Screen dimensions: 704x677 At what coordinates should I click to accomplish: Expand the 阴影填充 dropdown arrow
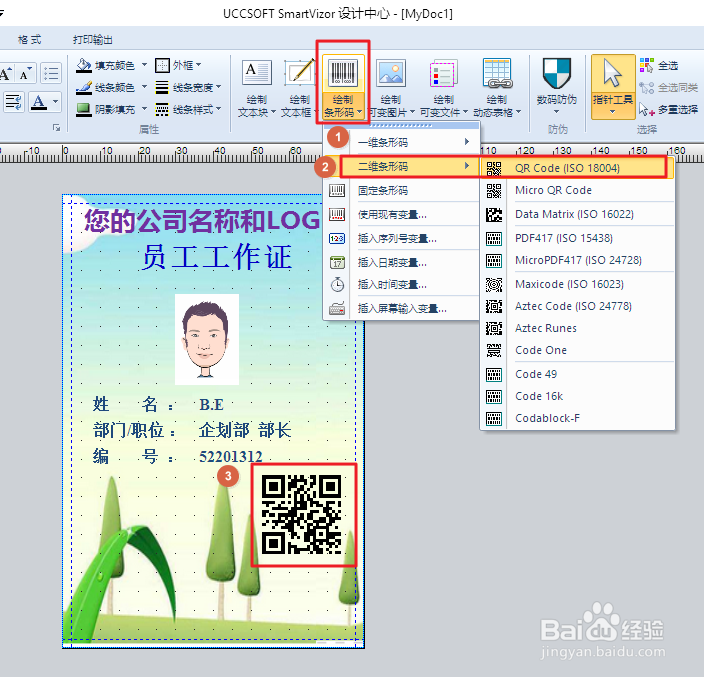[x=144, y=109]
